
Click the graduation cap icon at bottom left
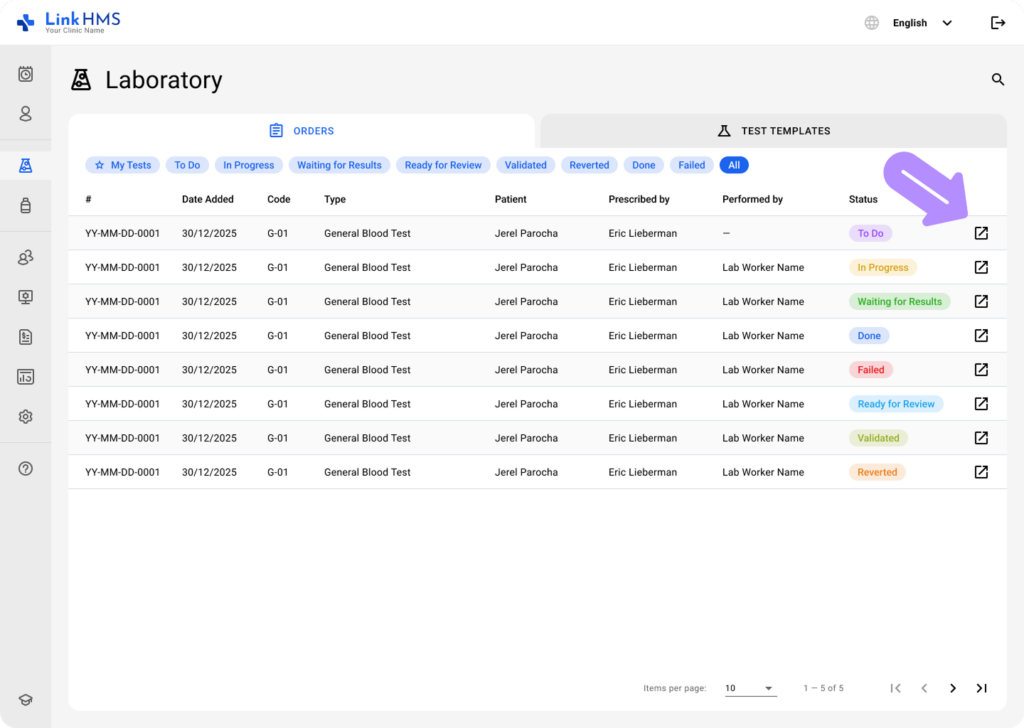pyautogui.click(x=25, y=701)
